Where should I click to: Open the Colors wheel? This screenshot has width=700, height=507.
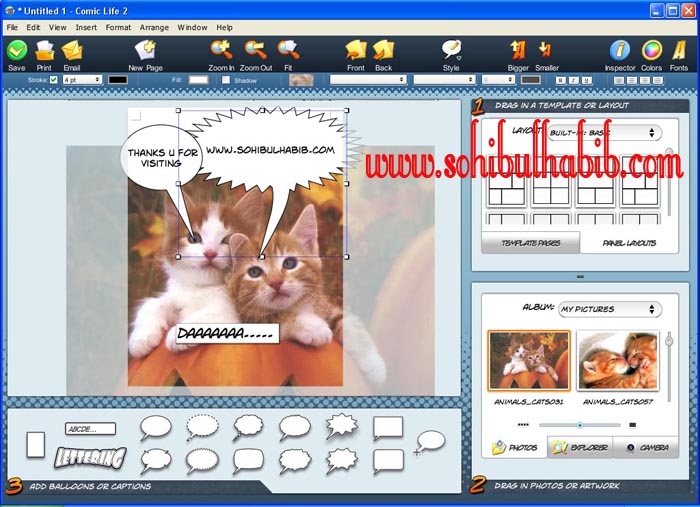651,50
